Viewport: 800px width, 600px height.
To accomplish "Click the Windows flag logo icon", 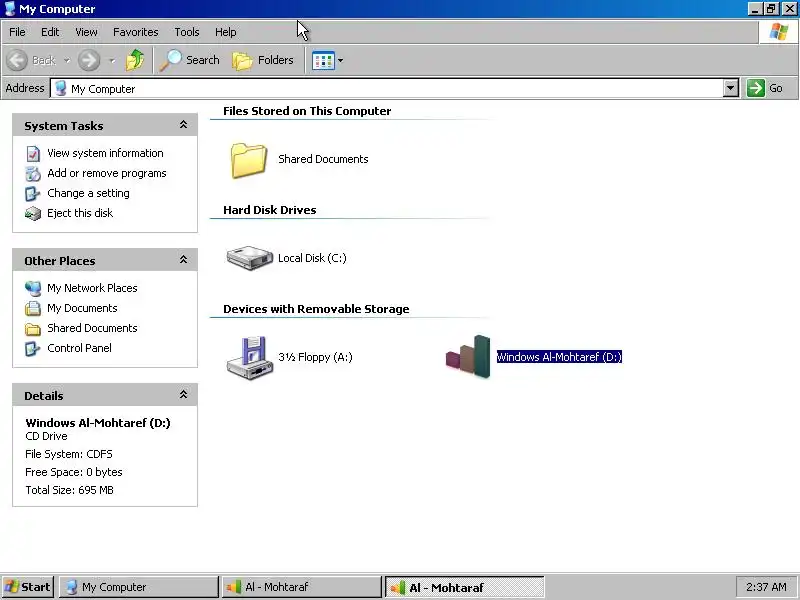I will pyautogui.click(x=779, y=32).
